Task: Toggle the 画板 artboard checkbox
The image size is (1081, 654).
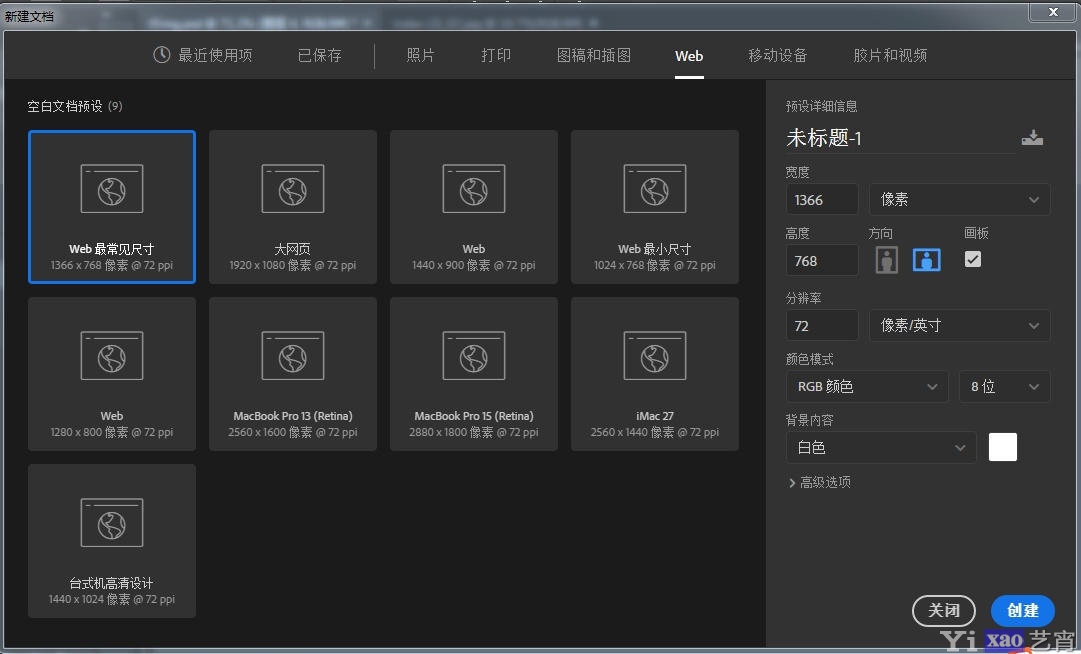Action: (x=973, y=259)
